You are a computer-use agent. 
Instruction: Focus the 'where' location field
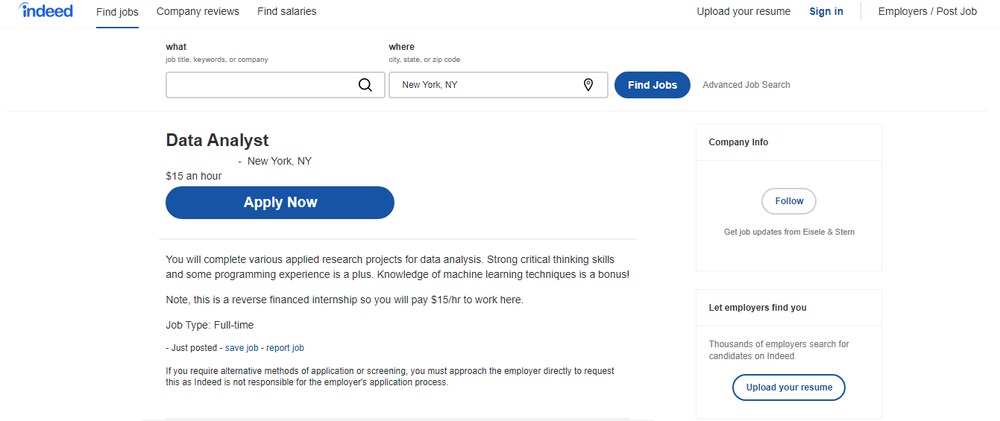point(488,85)
